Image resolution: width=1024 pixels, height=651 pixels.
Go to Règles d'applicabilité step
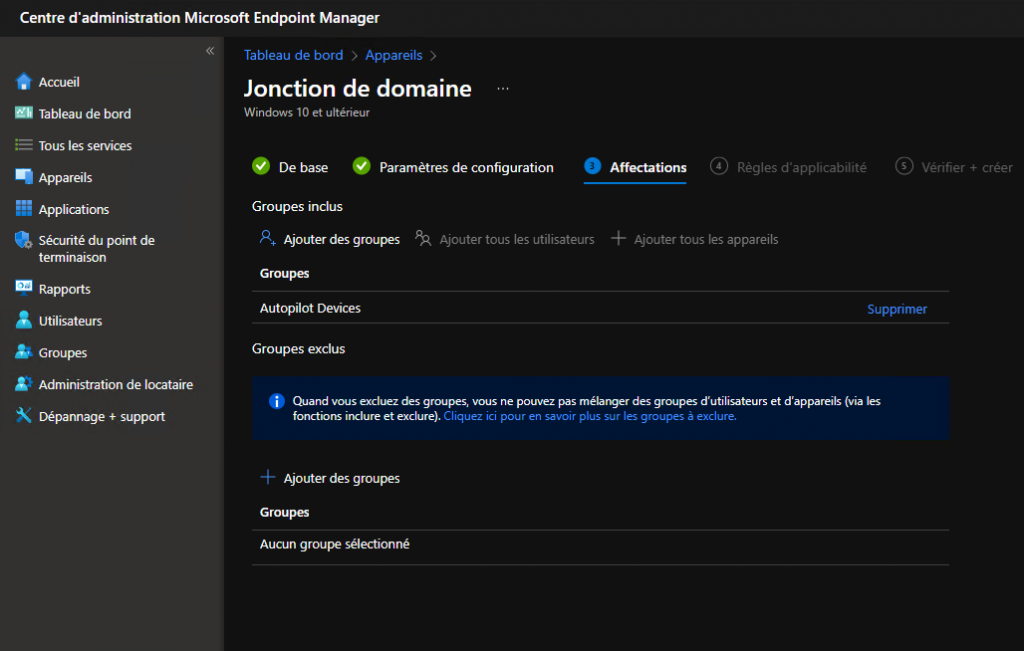(801, 168)
